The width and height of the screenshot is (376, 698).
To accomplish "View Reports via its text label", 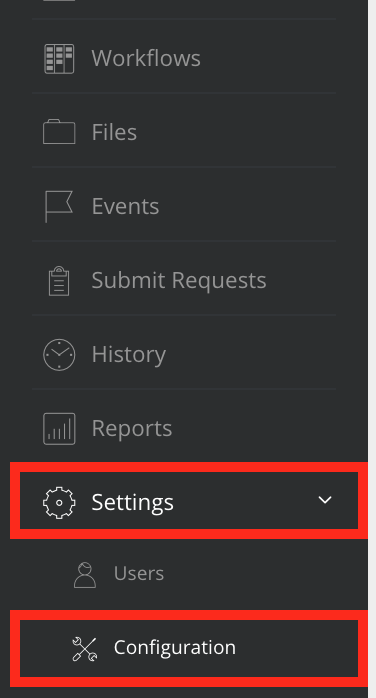I will click(132, 428).
